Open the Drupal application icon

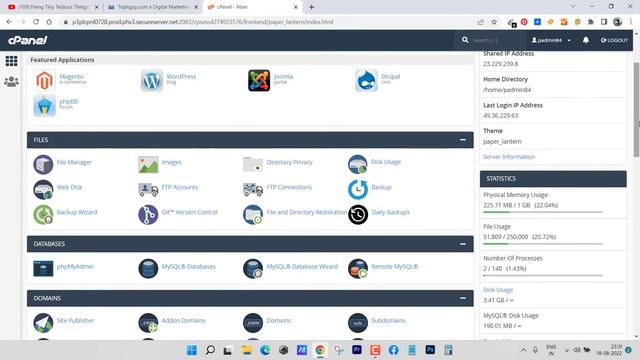[x=366, y=80]
